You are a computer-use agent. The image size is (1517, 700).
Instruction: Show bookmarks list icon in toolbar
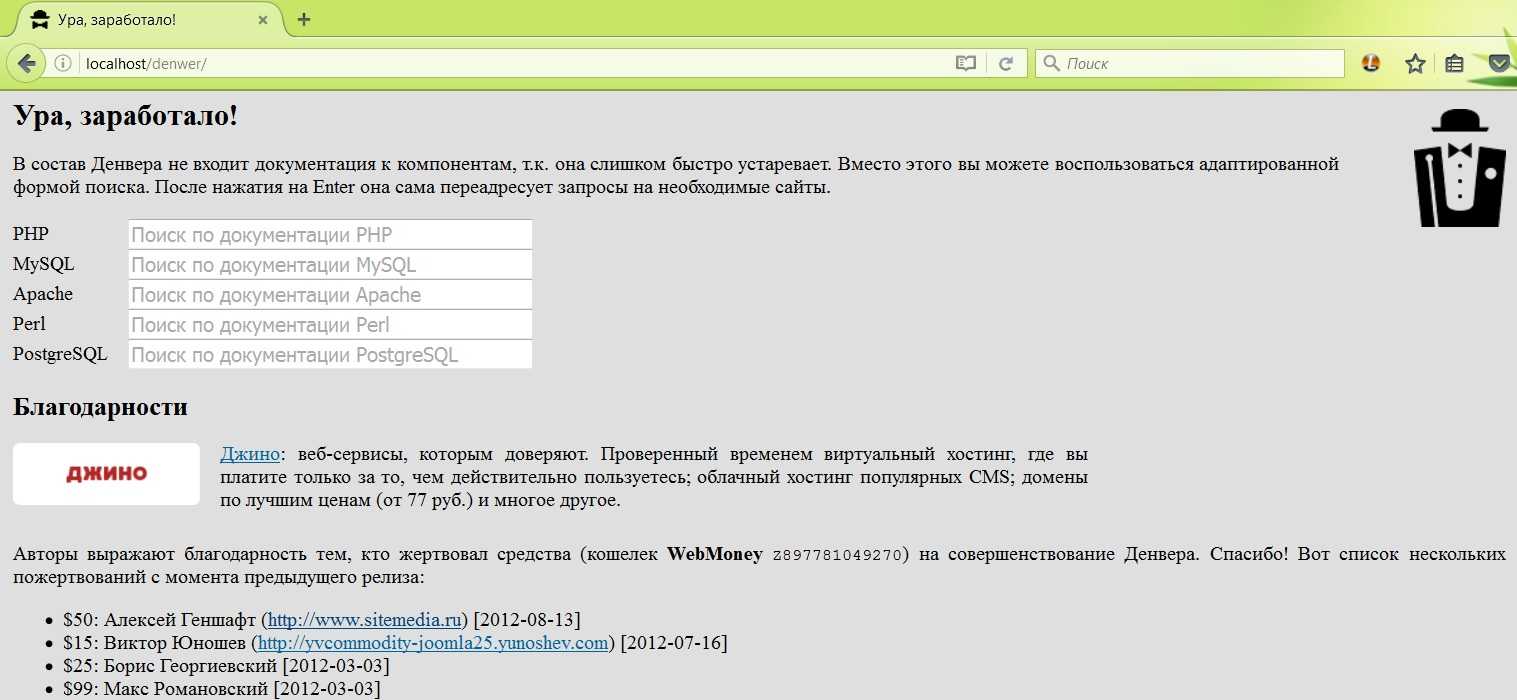click(1454, 64)
